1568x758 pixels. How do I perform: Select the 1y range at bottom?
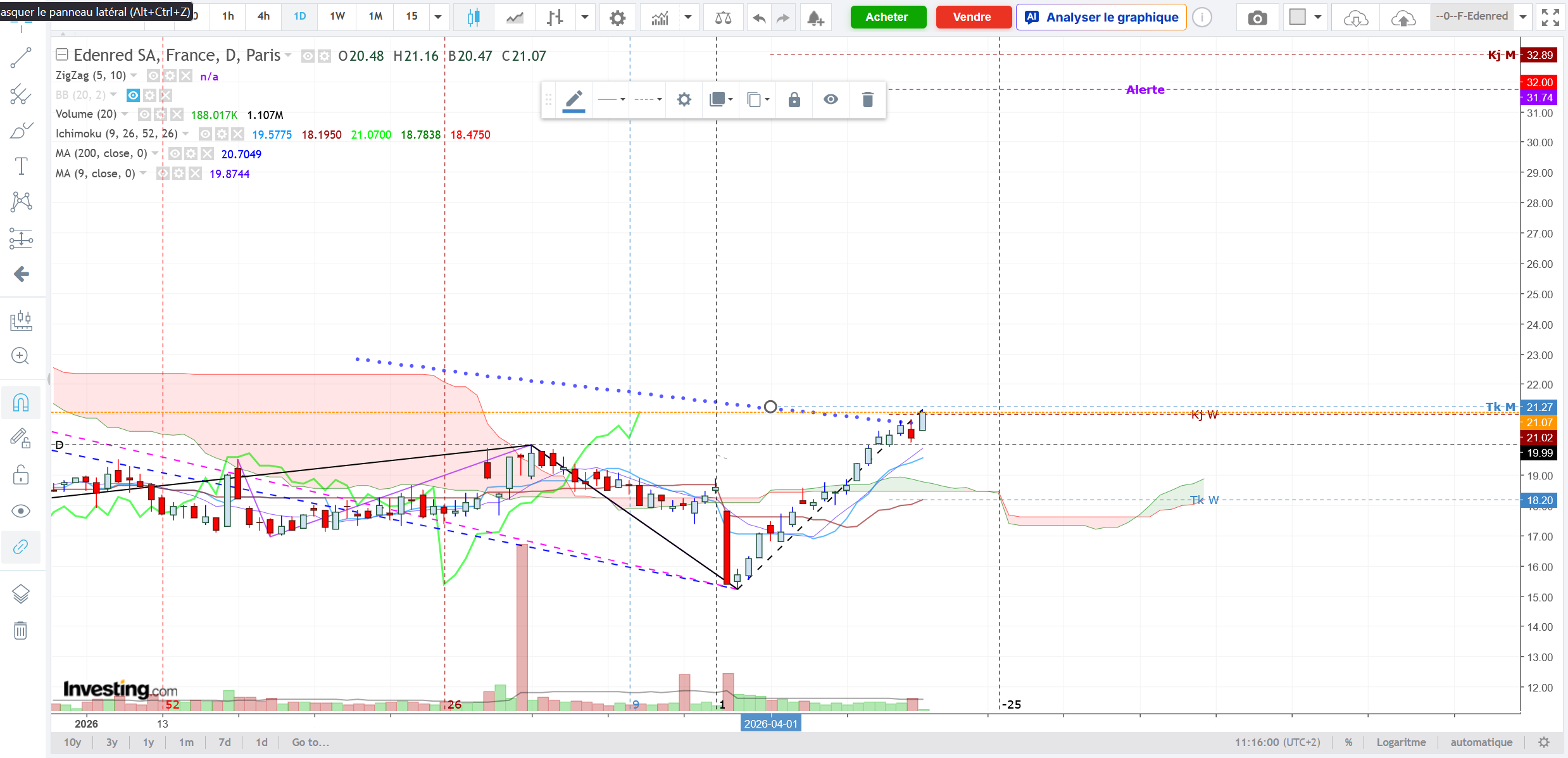pyautogui.click(x=148, y=742)
